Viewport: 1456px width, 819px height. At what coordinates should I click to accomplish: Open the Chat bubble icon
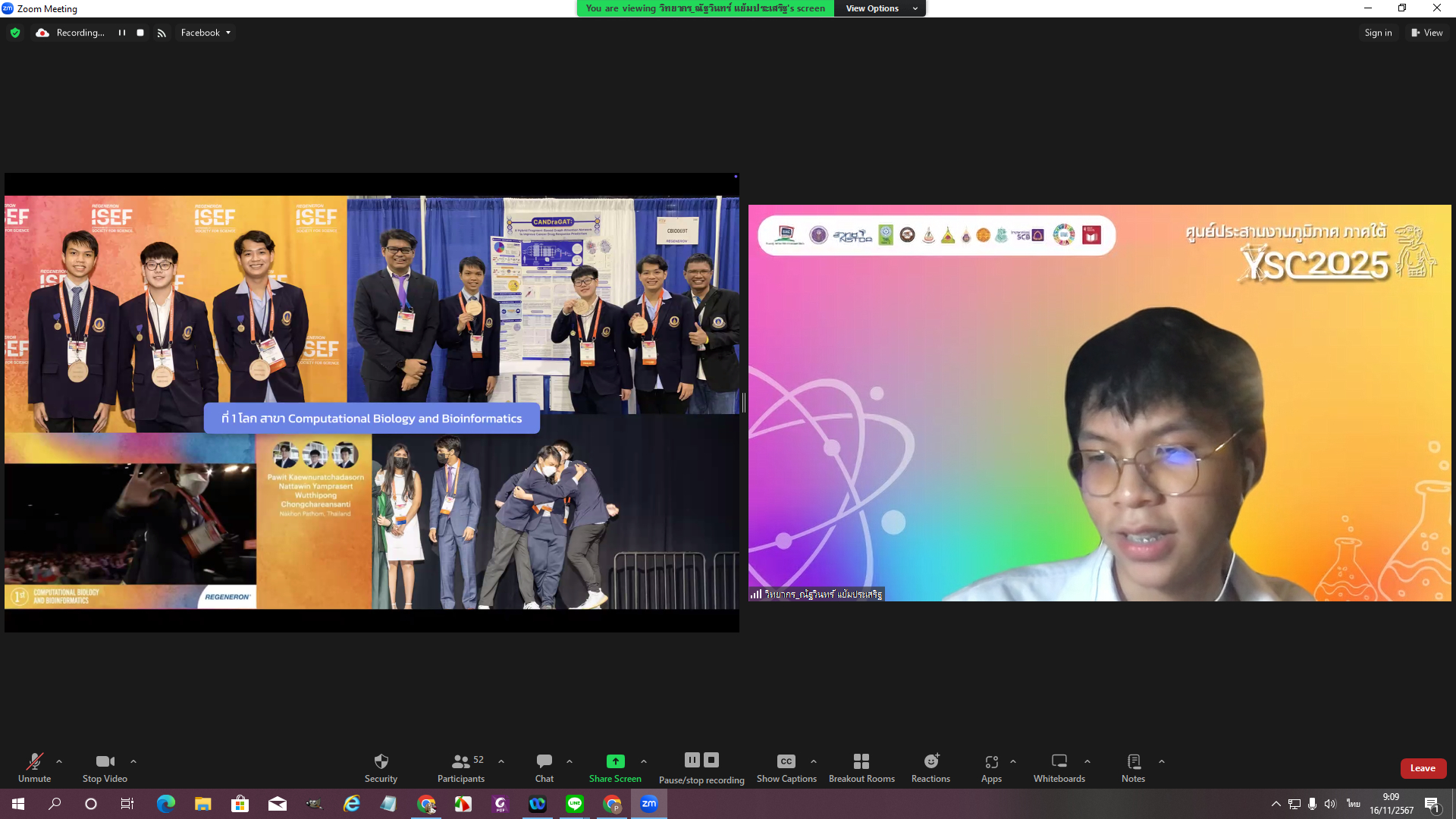click(x=544, y=761)
